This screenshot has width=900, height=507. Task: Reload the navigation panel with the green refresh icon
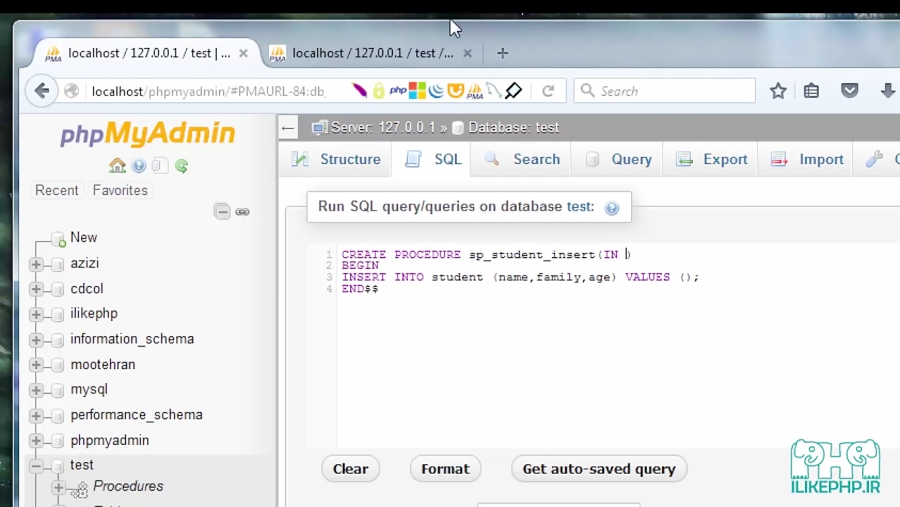[181, 166]
